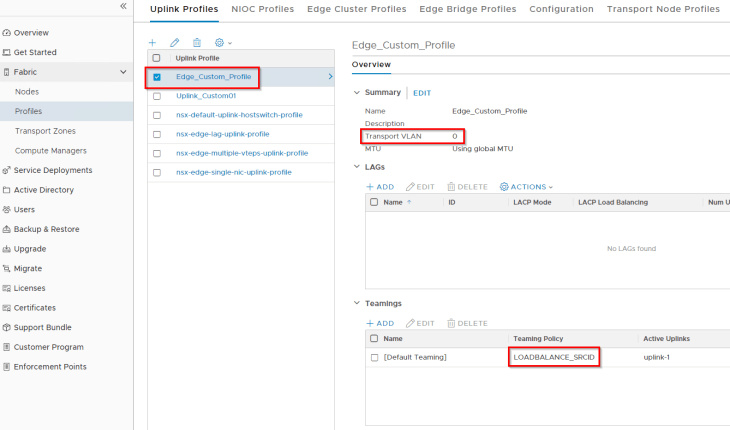
Task: Collapse the sidebar with the double chevron
Action: coord(123,6)
